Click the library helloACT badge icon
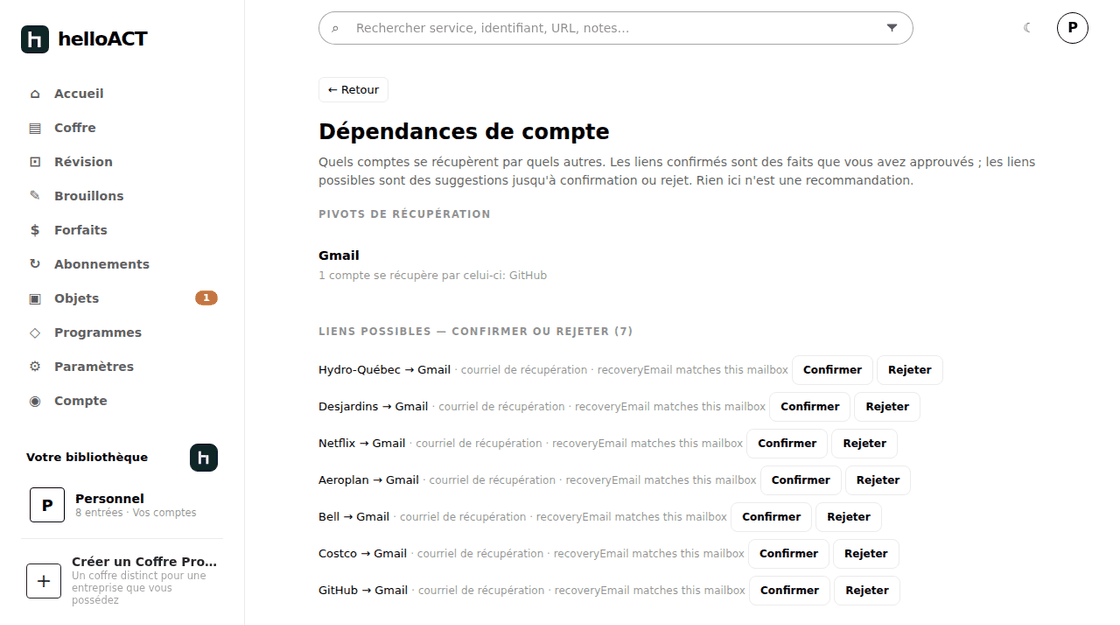Screen dimensions: 1120x625 [204, 458]
